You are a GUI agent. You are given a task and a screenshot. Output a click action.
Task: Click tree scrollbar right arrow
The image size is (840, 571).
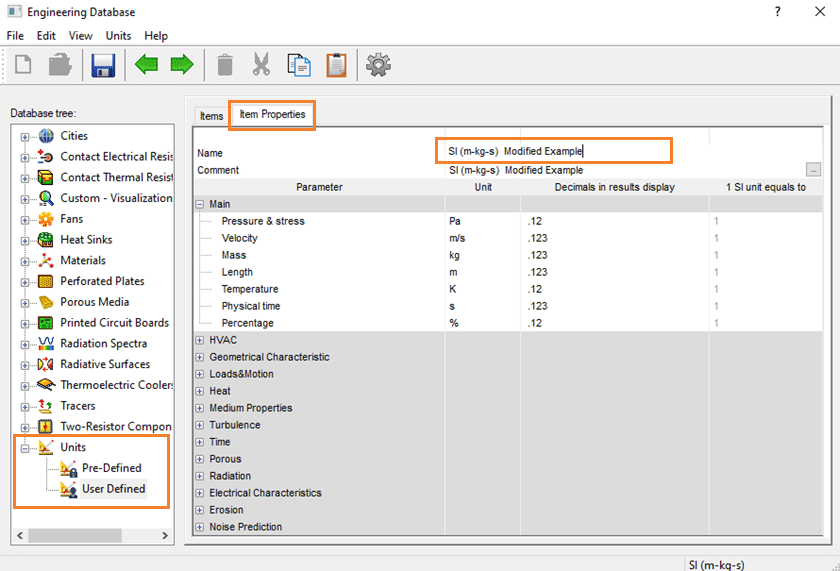click(x=164, y=536)
